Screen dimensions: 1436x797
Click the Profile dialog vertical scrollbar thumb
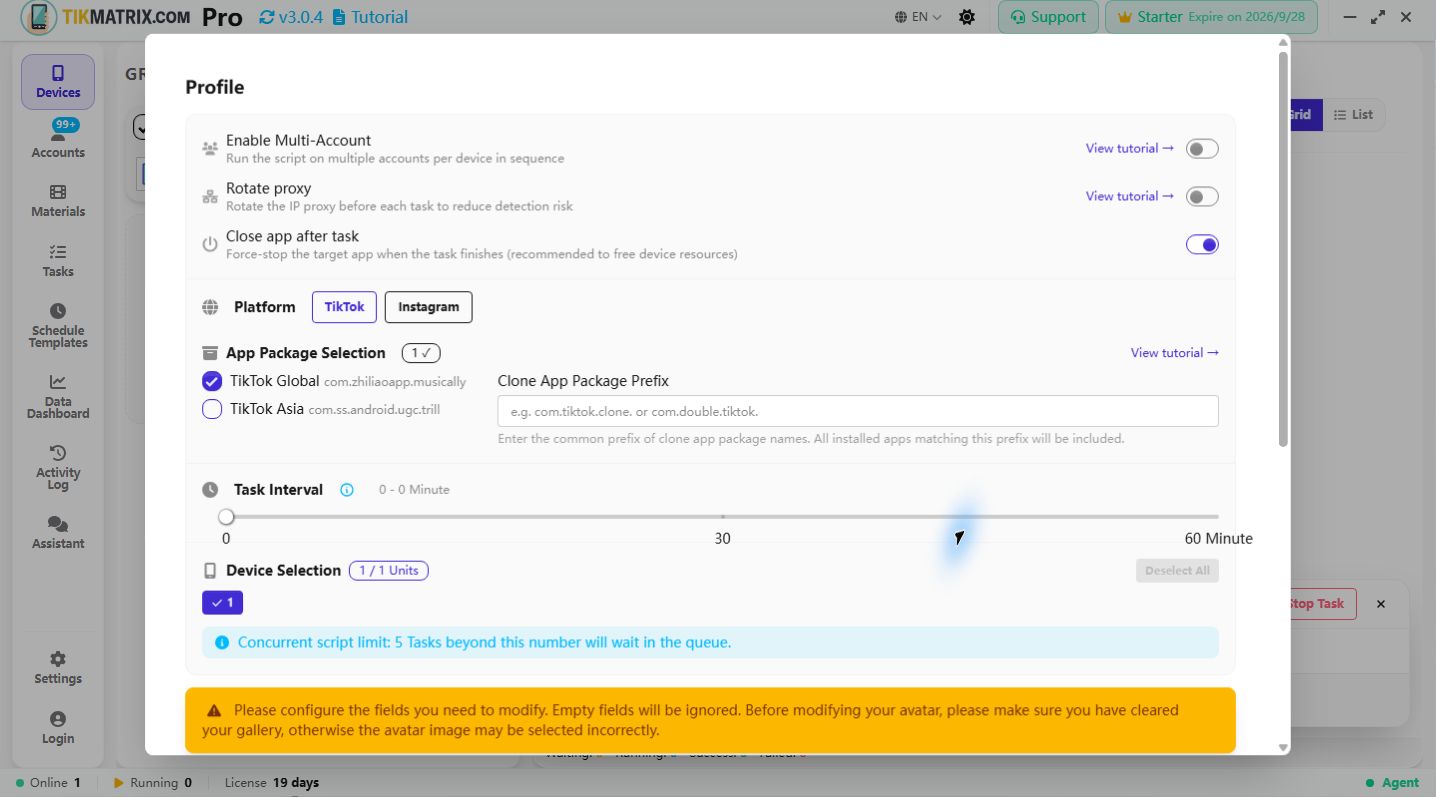click(x=1284, y=248)
